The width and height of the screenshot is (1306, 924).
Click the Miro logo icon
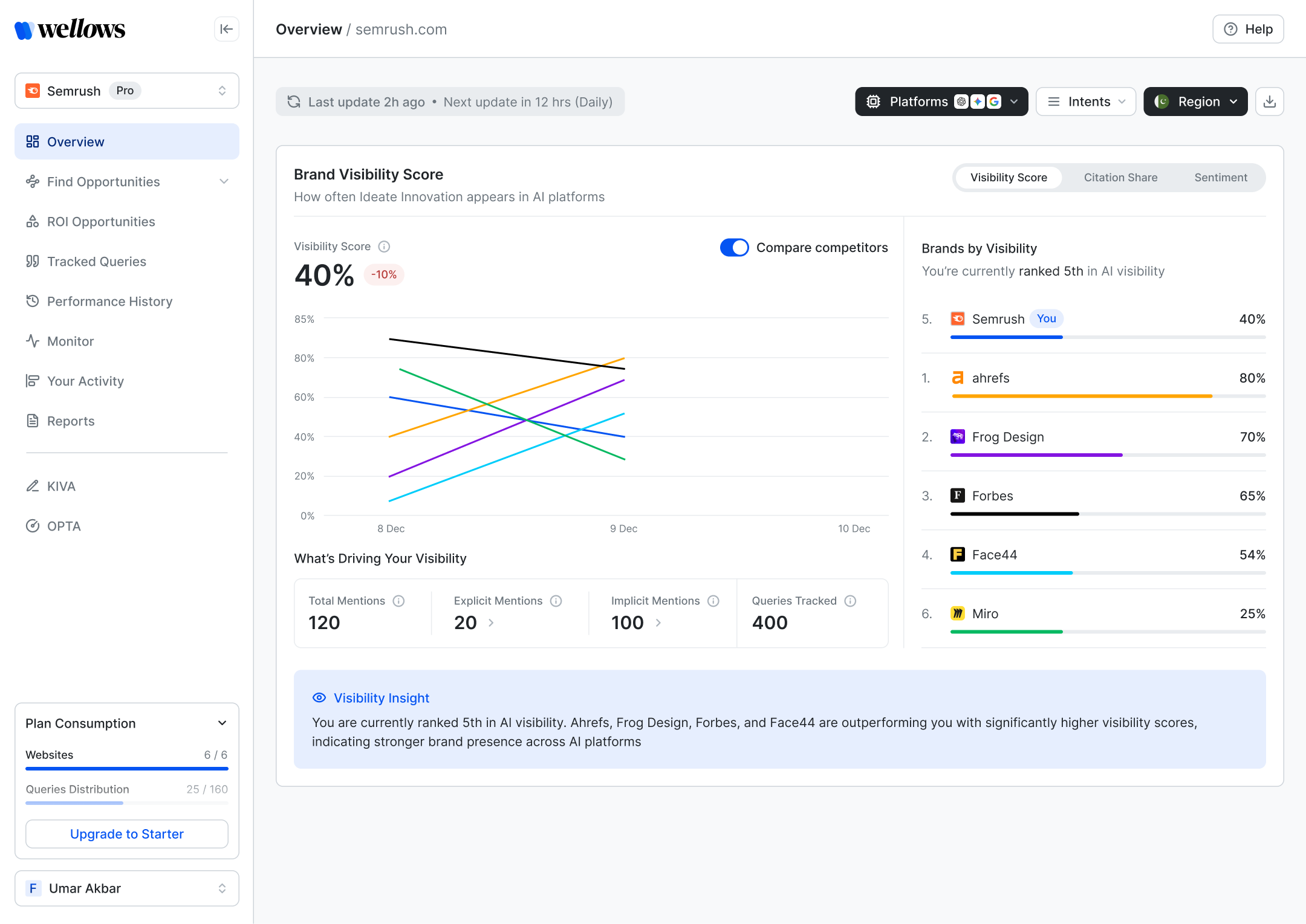click(x=958, y=613)
